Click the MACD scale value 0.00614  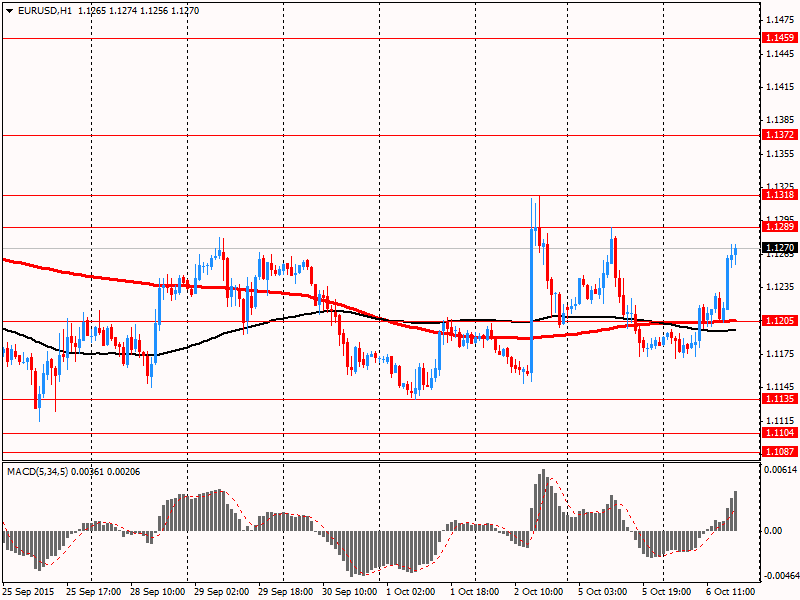tap(781, 470)
